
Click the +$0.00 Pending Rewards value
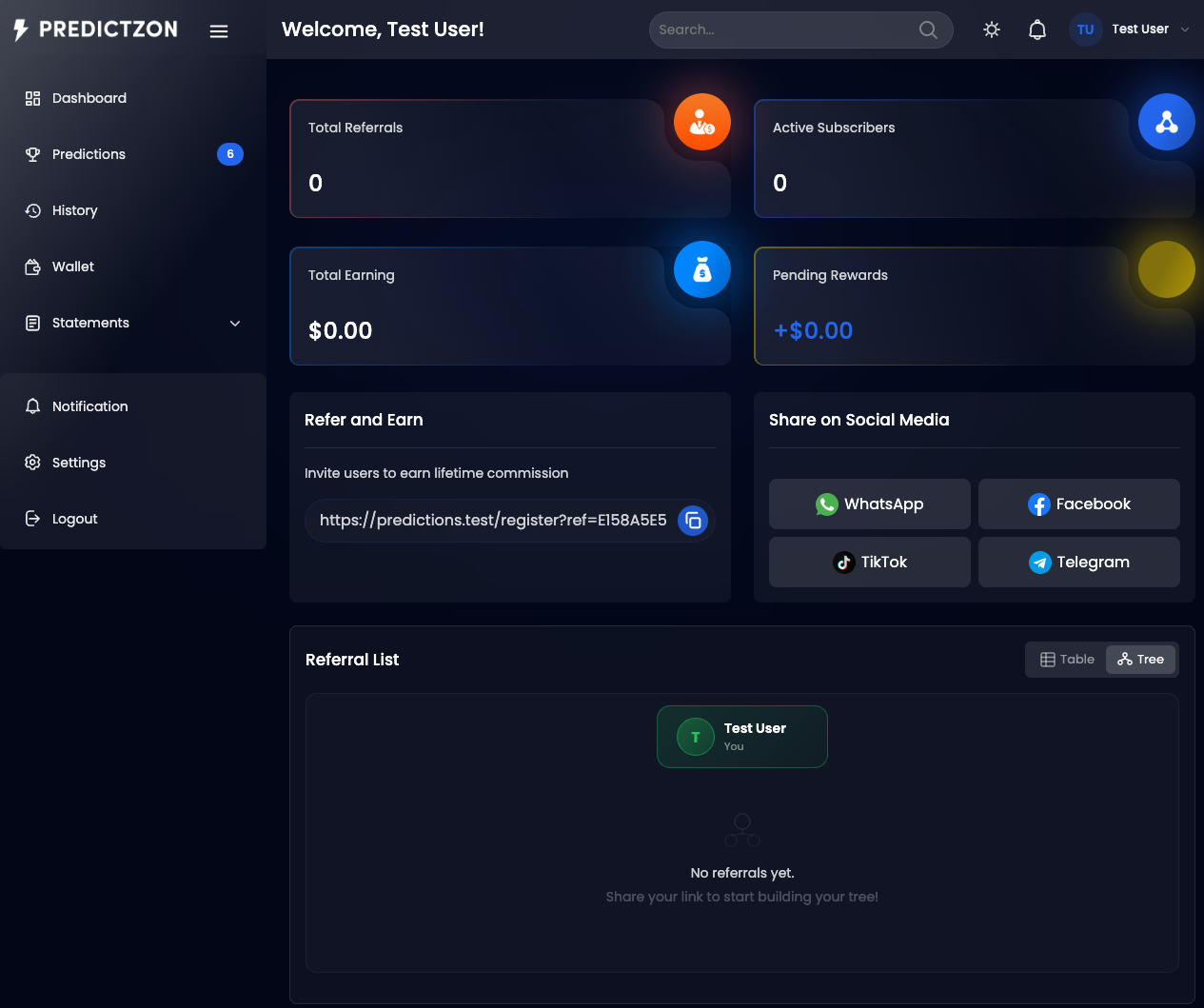(813, 330)
